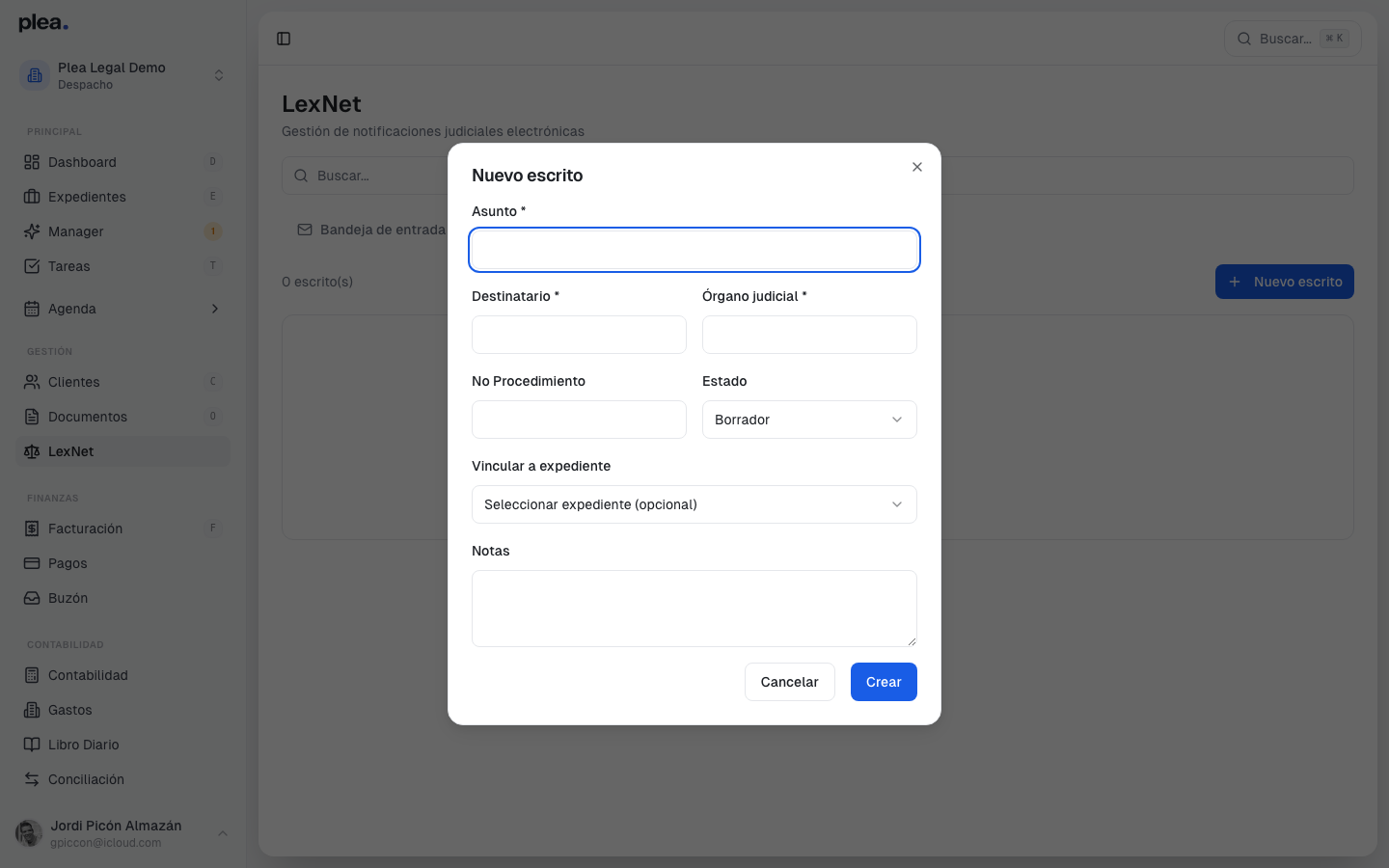
Task: Click the Tareas checkbox icon in sidebar
Action: pos(32,266)
